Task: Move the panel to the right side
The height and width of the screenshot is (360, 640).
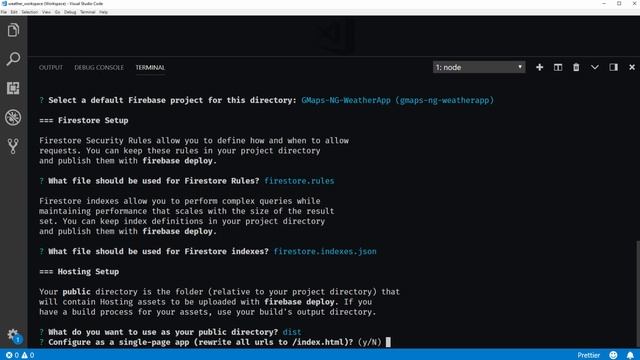Action: pyautogui.click(x=613, y=67)
